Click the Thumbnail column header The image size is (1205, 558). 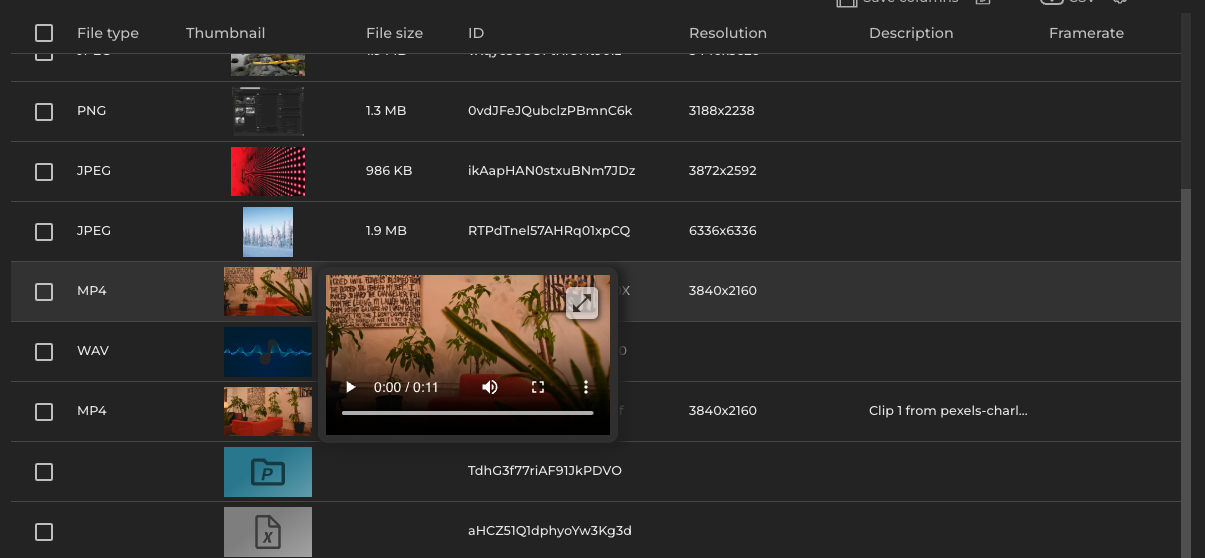point(225,33)
